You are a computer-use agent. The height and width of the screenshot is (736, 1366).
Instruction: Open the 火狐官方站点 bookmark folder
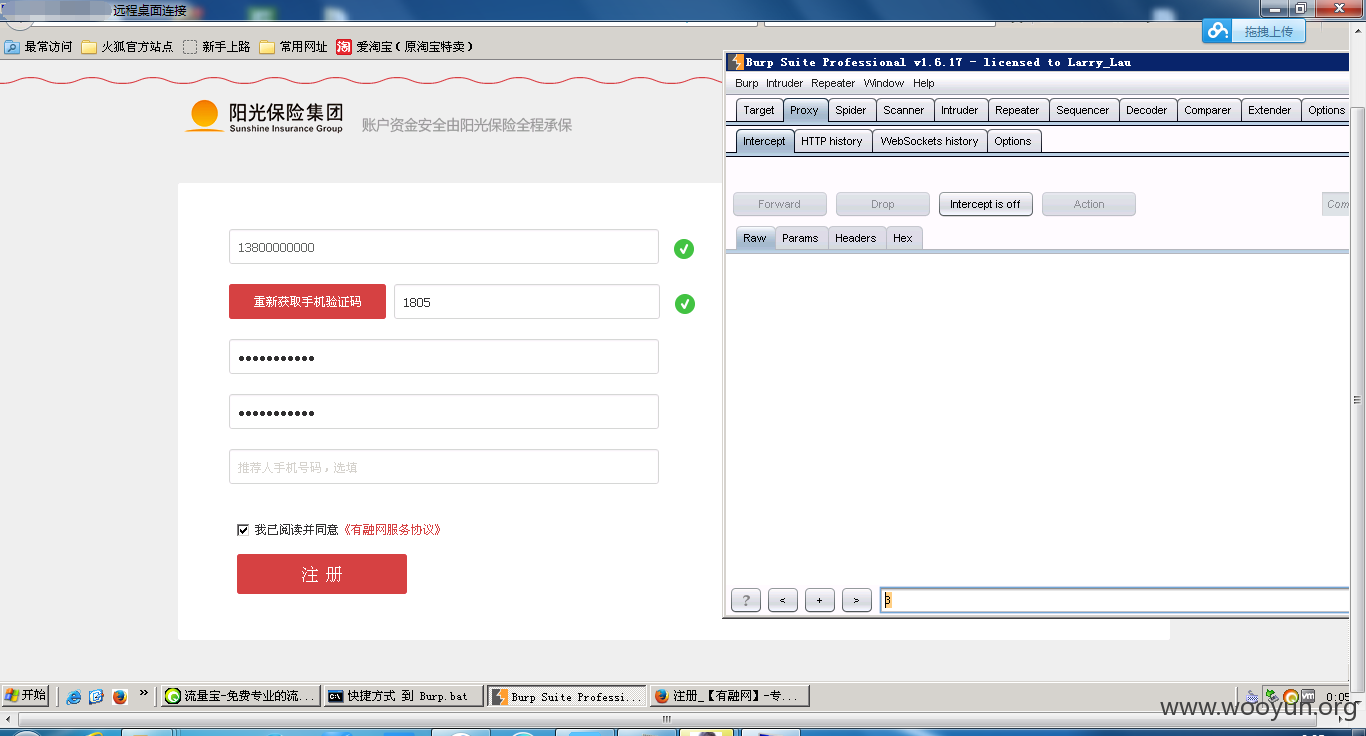coord(127,47)
